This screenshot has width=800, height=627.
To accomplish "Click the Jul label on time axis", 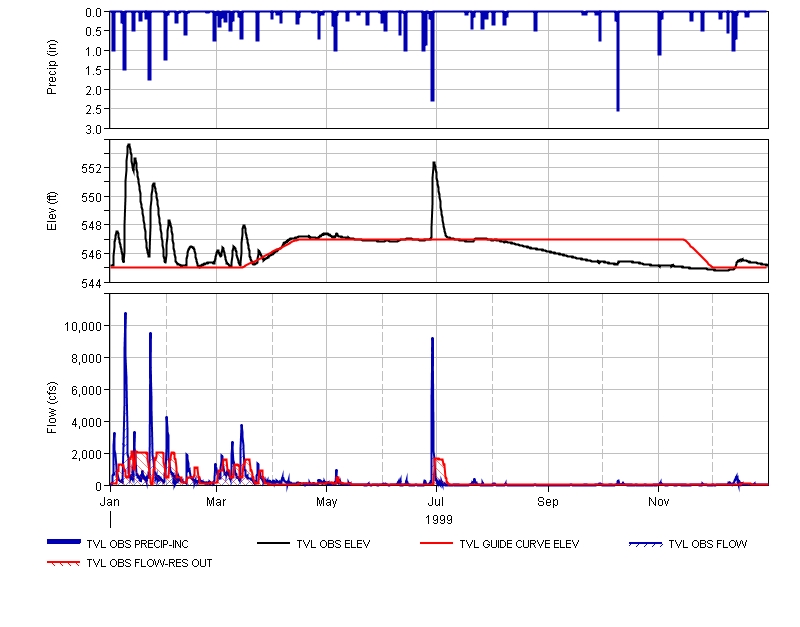I will (x=436, y=501).
